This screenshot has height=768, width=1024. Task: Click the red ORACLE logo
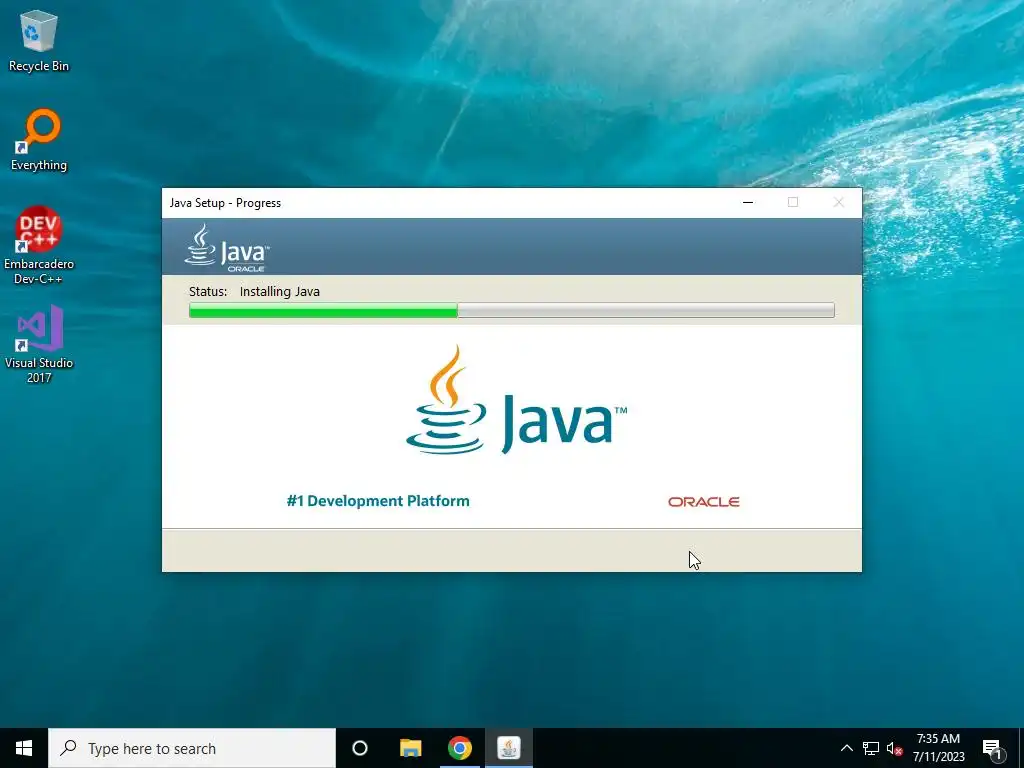pyautogui.click(x=703, y=502)
